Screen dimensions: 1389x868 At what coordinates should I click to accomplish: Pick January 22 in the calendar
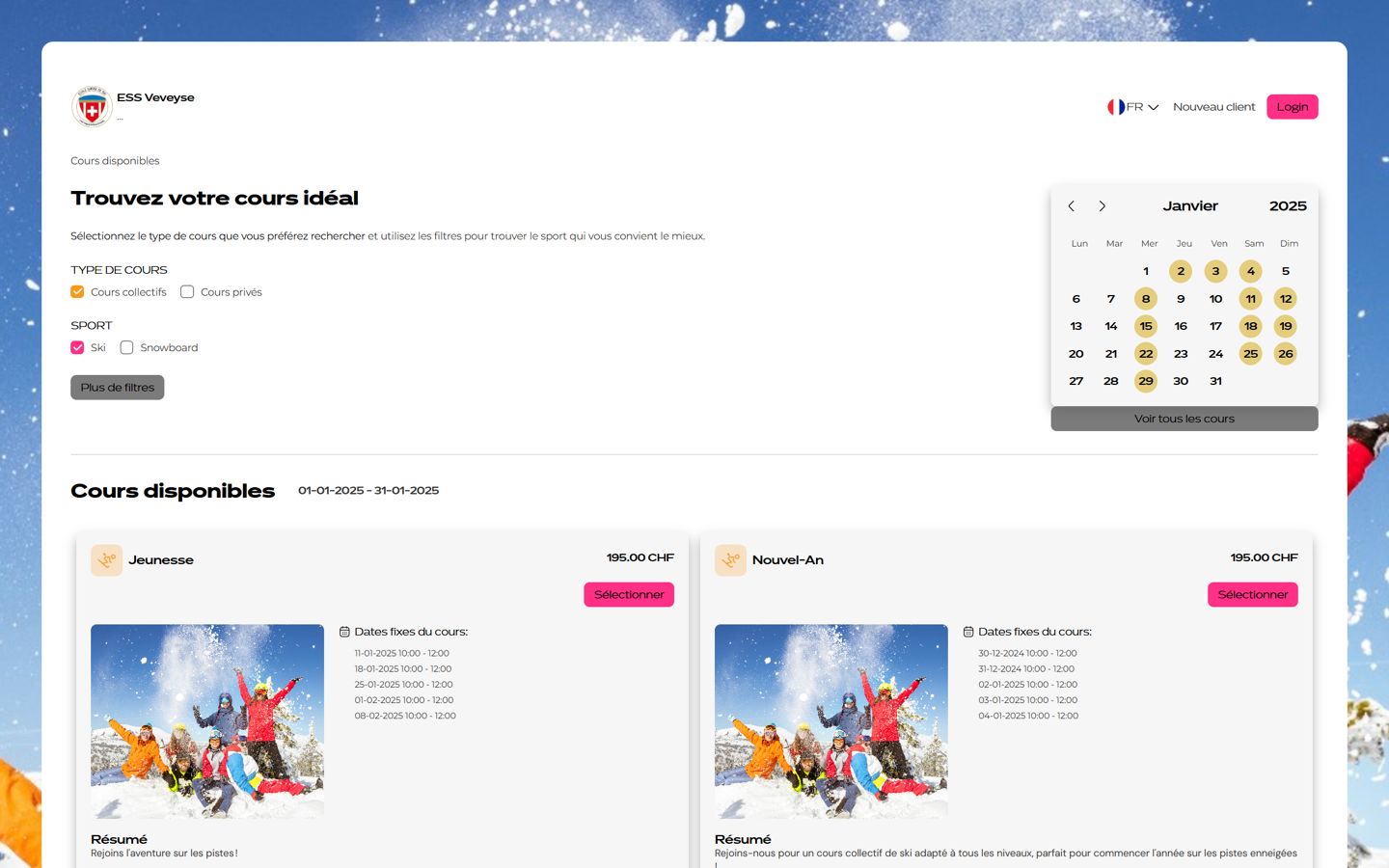tap(1146, 354)
